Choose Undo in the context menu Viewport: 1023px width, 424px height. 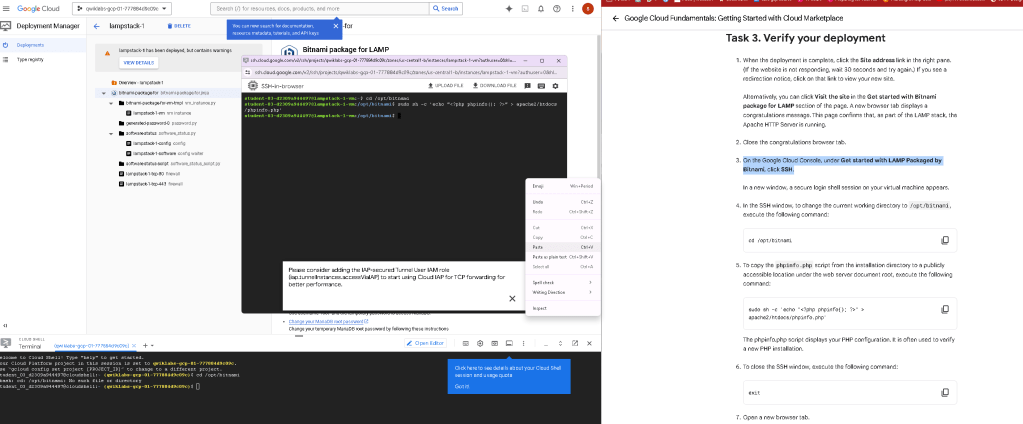pyautogui.click(x=562, y=202)
